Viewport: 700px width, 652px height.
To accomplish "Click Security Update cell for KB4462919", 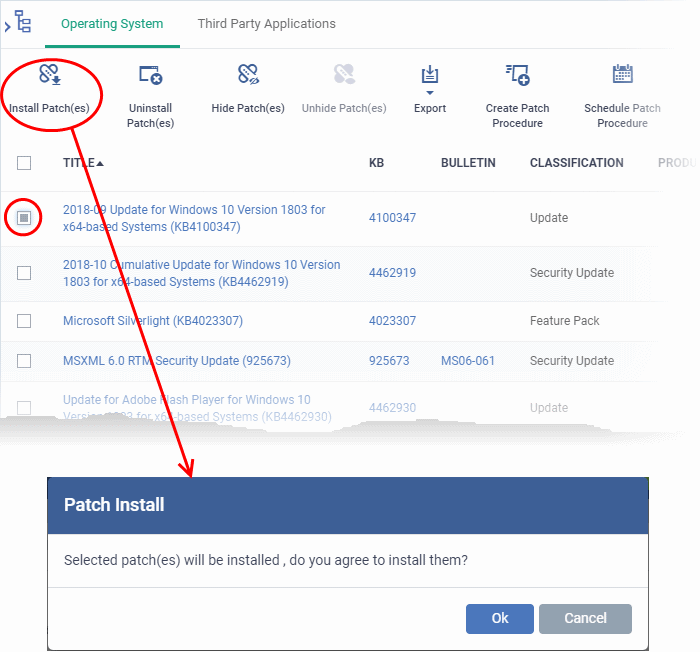I will point(572,273).
